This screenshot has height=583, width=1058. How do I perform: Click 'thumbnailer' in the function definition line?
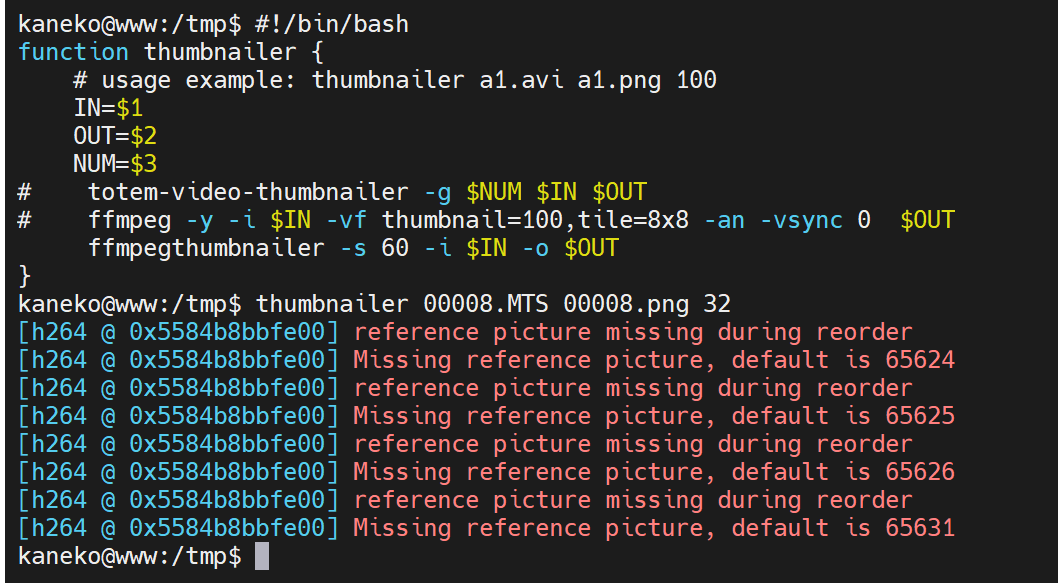point(220,52)
